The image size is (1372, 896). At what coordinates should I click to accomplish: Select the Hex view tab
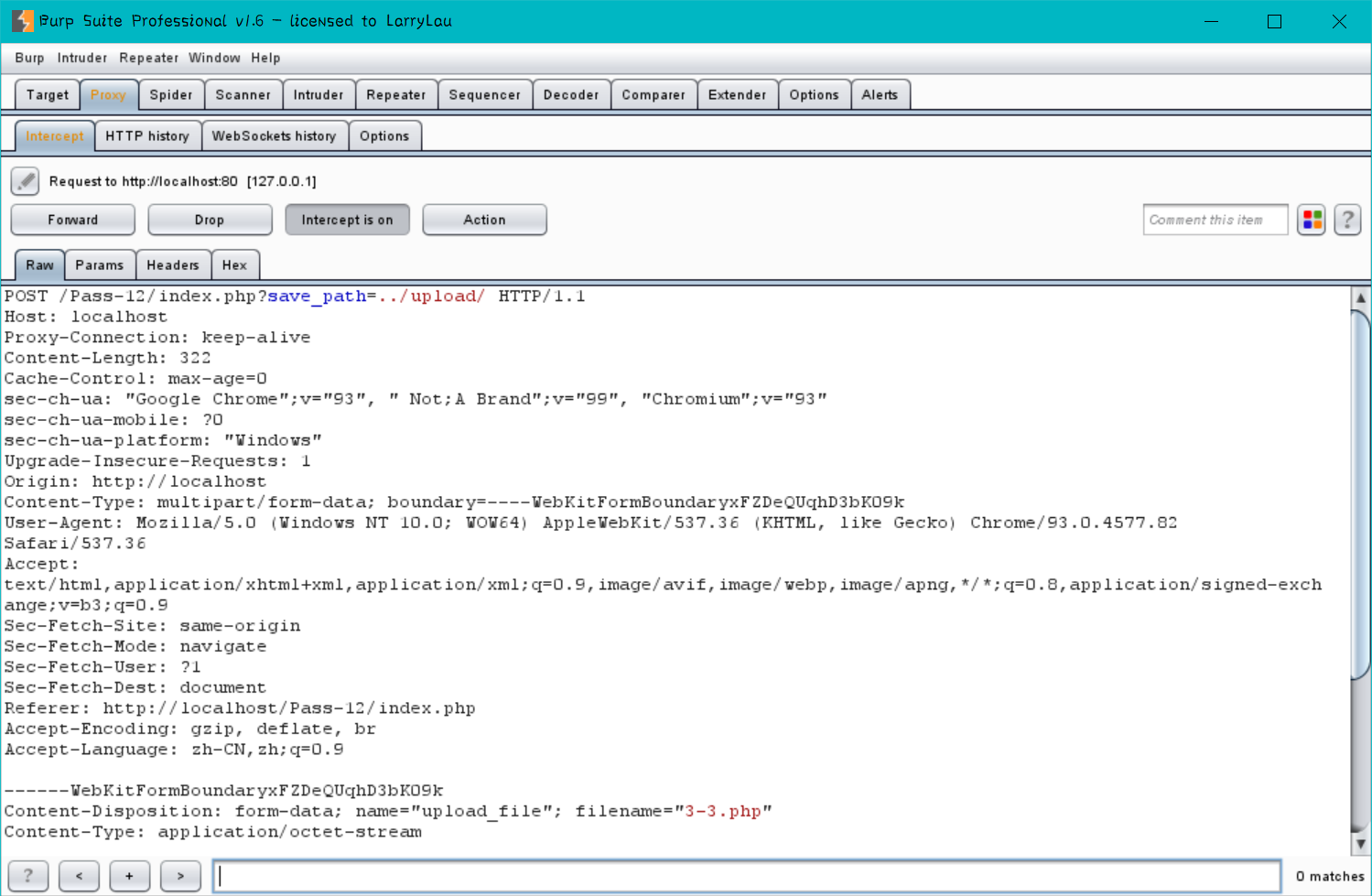click(x=234, y=264)
